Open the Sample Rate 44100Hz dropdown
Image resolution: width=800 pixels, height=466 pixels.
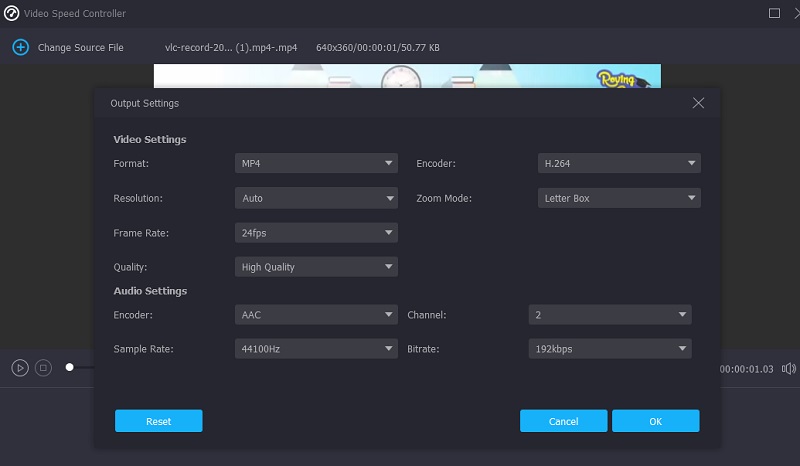(316, 349)
